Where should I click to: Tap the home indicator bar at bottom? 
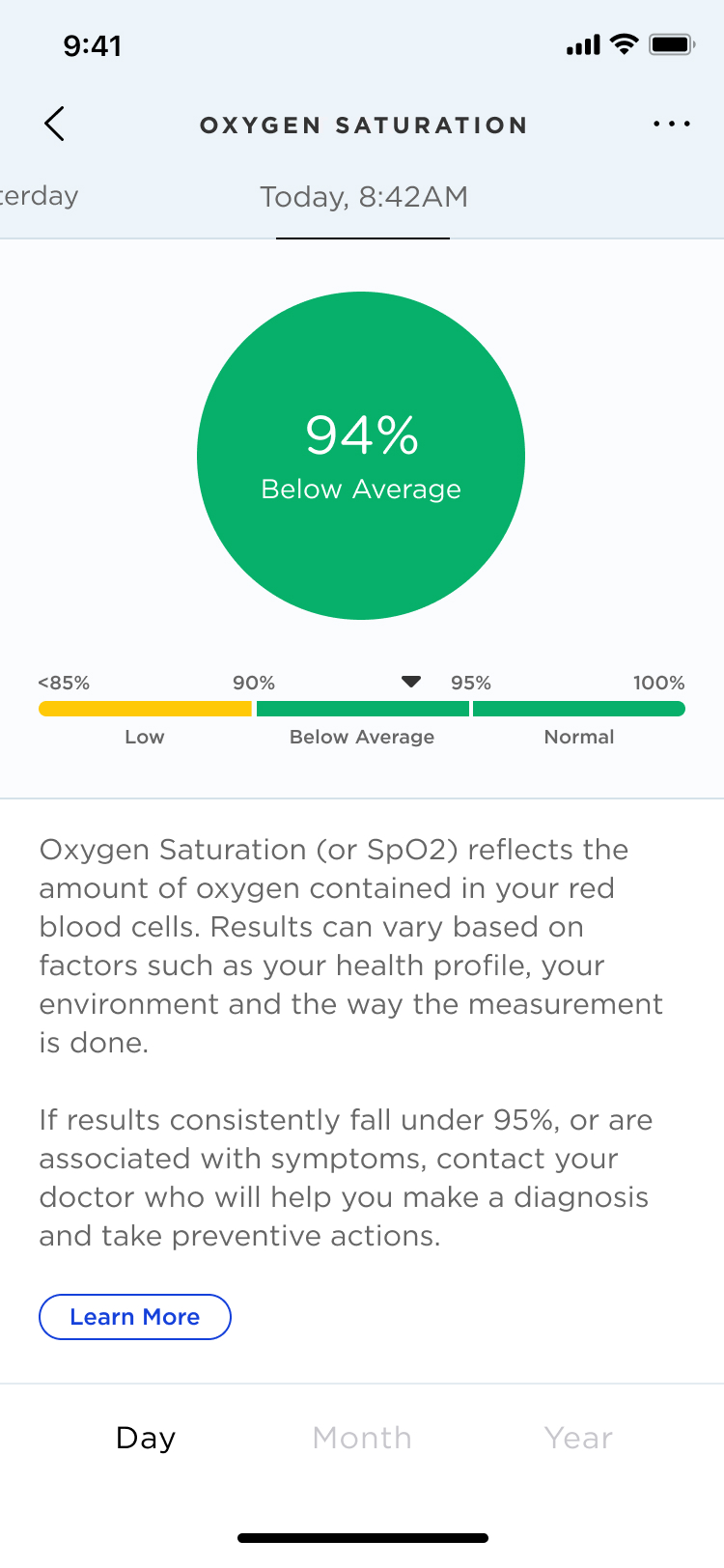362,1538
